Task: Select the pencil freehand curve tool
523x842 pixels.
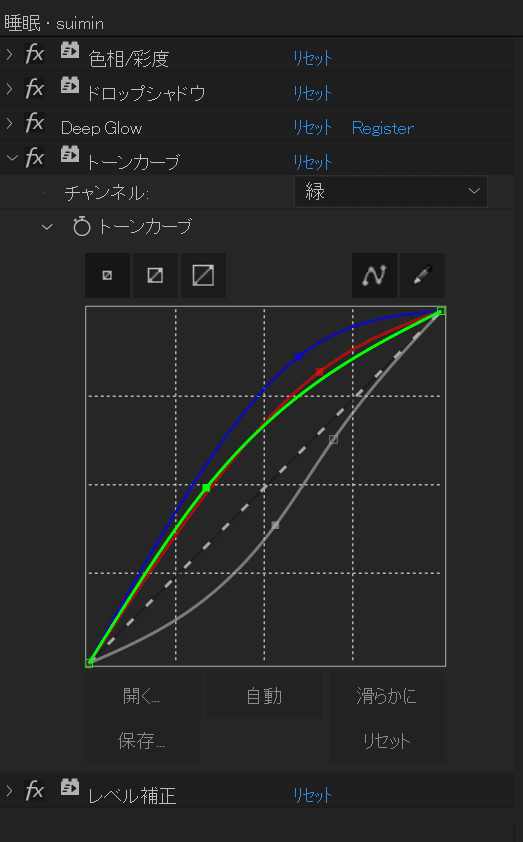Action: (423, 275)
